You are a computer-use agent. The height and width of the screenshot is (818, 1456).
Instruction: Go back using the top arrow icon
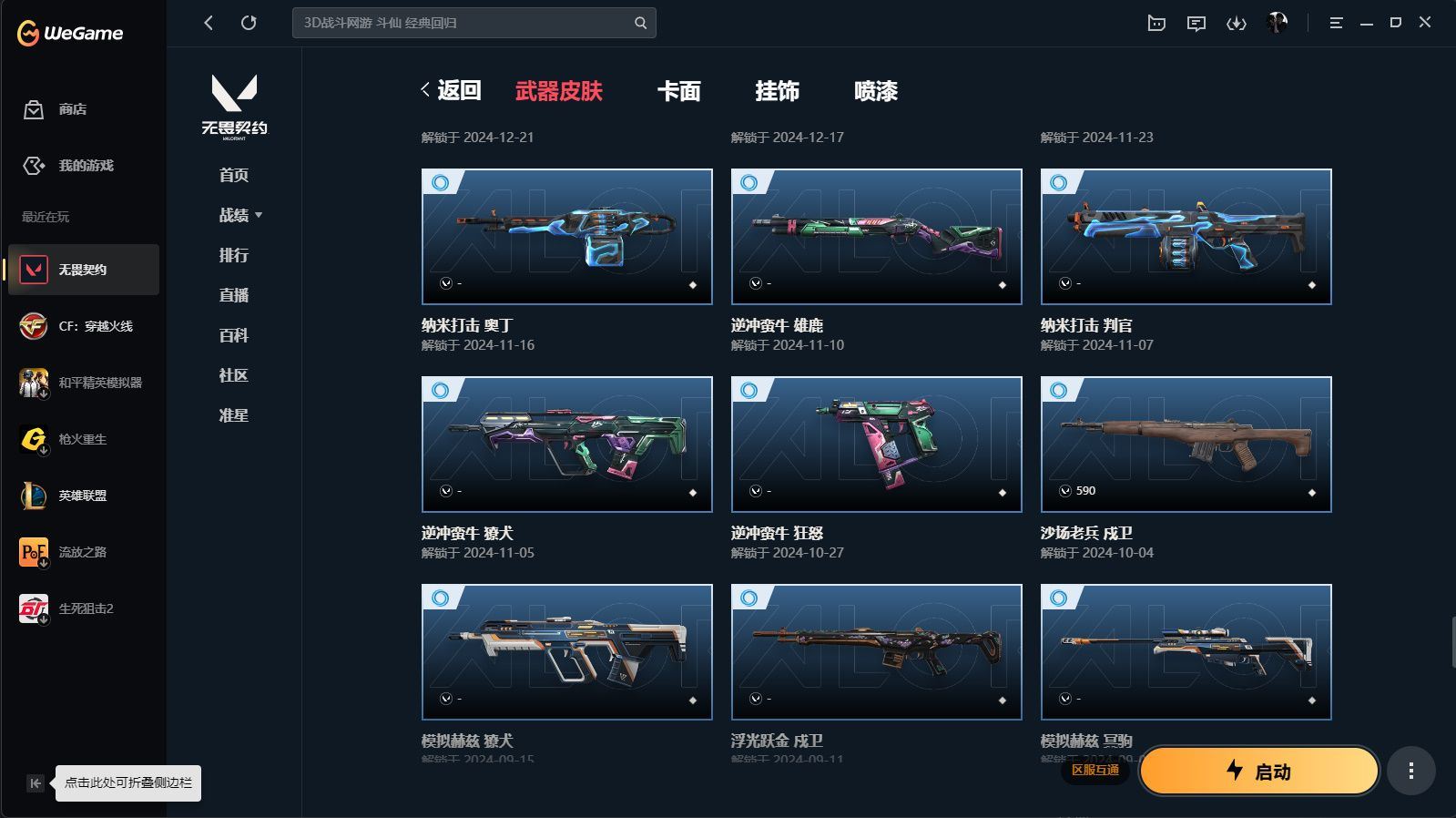coord(209,23)
